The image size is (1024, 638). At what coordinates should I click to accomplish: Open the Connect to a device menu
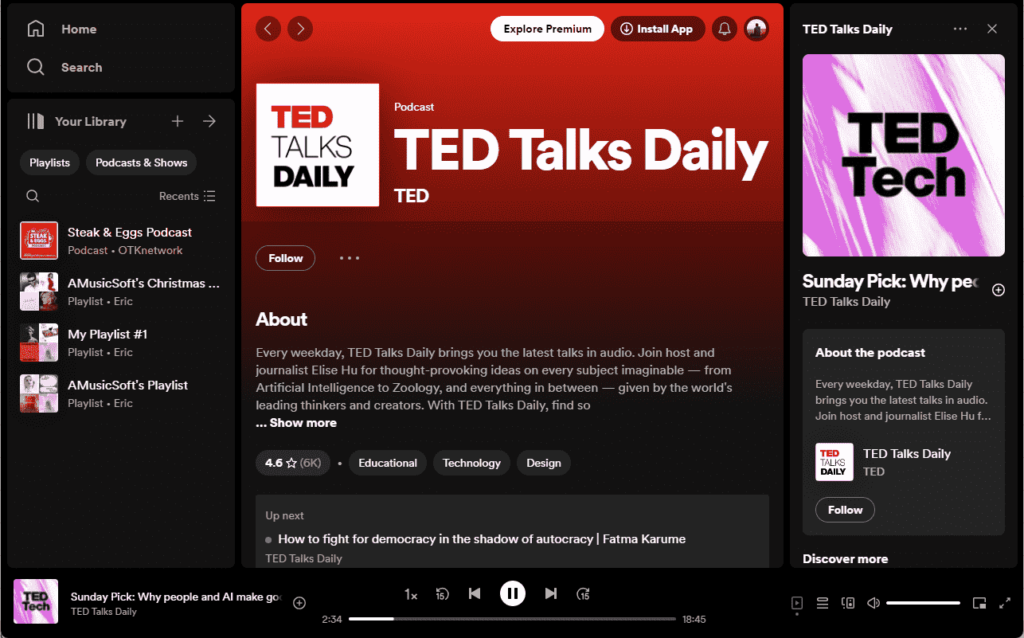[848, 603]
